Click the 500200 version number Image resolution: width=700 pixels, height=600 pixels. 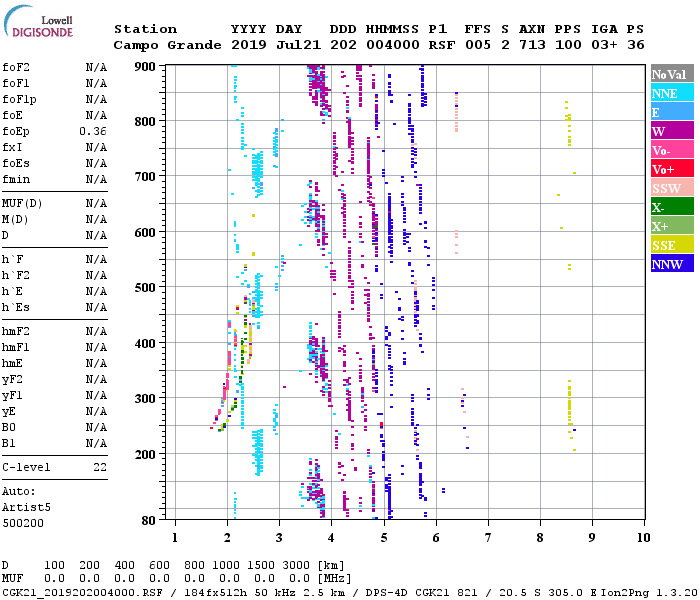(23, 523)
